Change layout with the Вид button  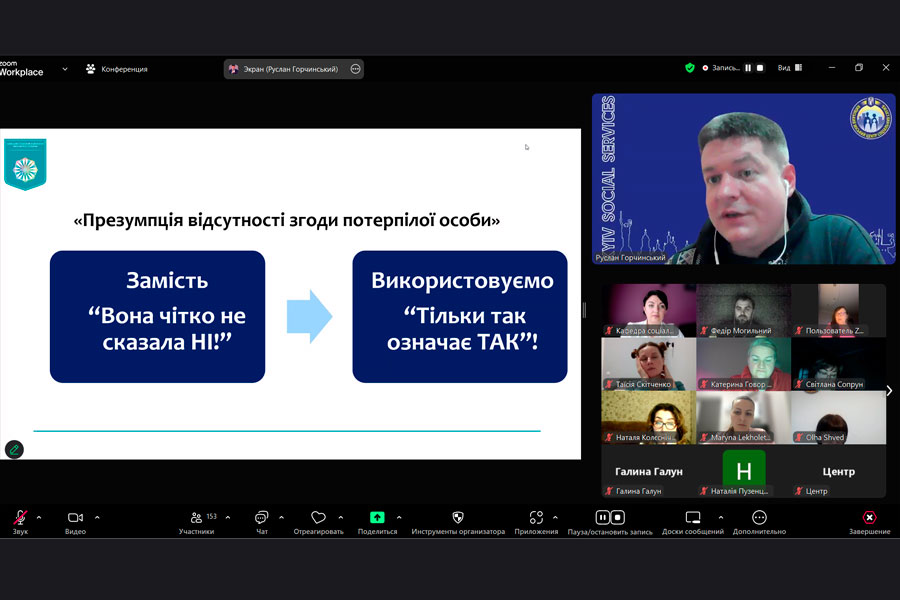tap(790, 68)
